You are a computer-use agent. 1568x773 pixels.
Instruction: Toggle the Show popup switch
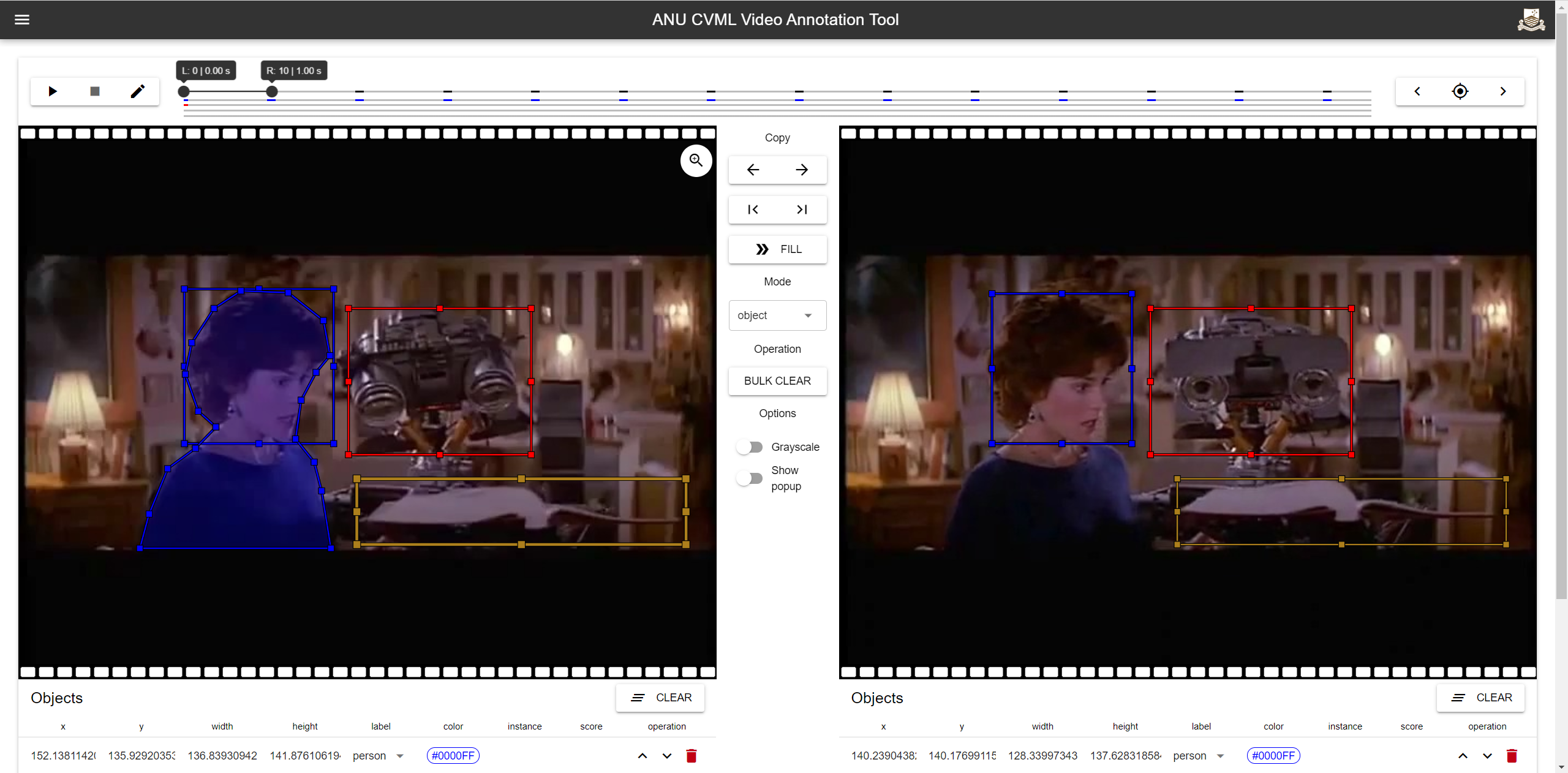coord(750,478)
